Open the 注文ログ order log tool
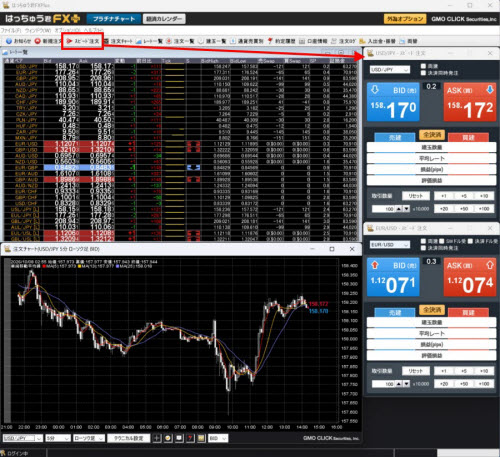Image resolution: width=500 pixels, height=457 pixels. pyautogui.click(x=343, y=41)
